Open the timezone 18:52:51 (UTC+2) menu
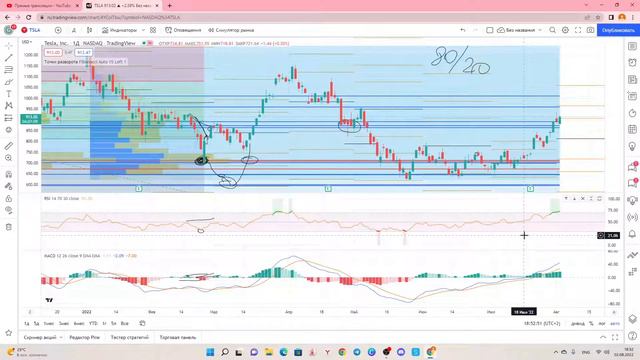 (542, 323)
